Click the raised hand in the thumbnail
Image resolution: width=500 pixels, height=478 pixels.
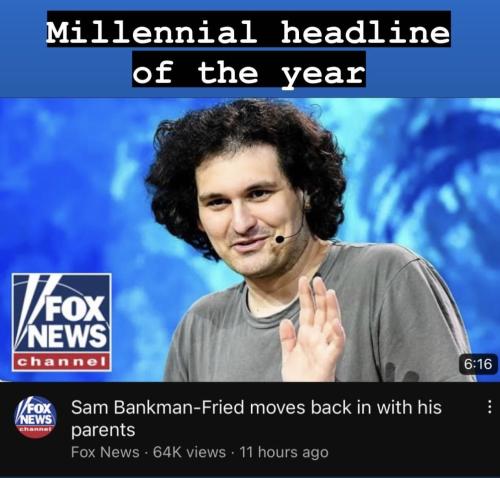click(312, 332)
